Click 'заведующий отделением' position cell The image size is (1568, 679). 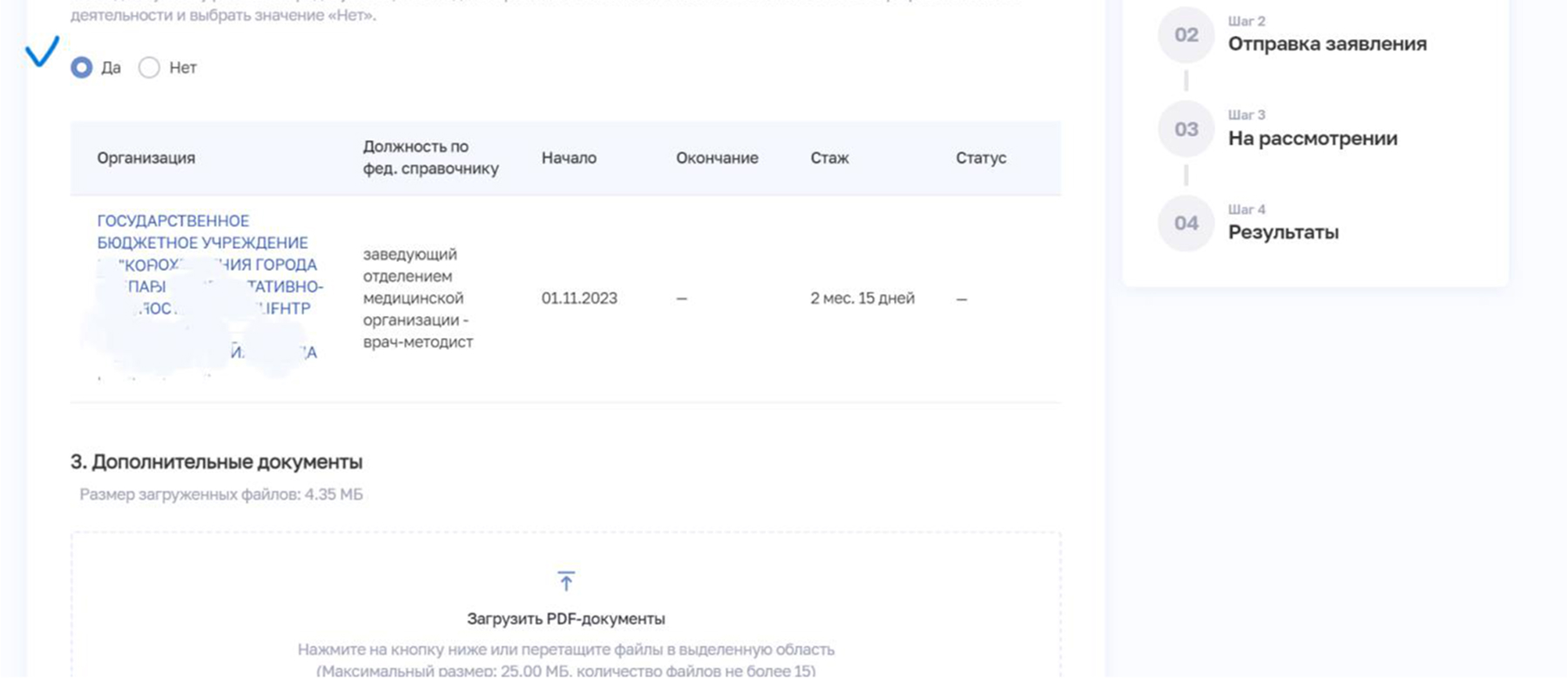click(x=418, y=298)
